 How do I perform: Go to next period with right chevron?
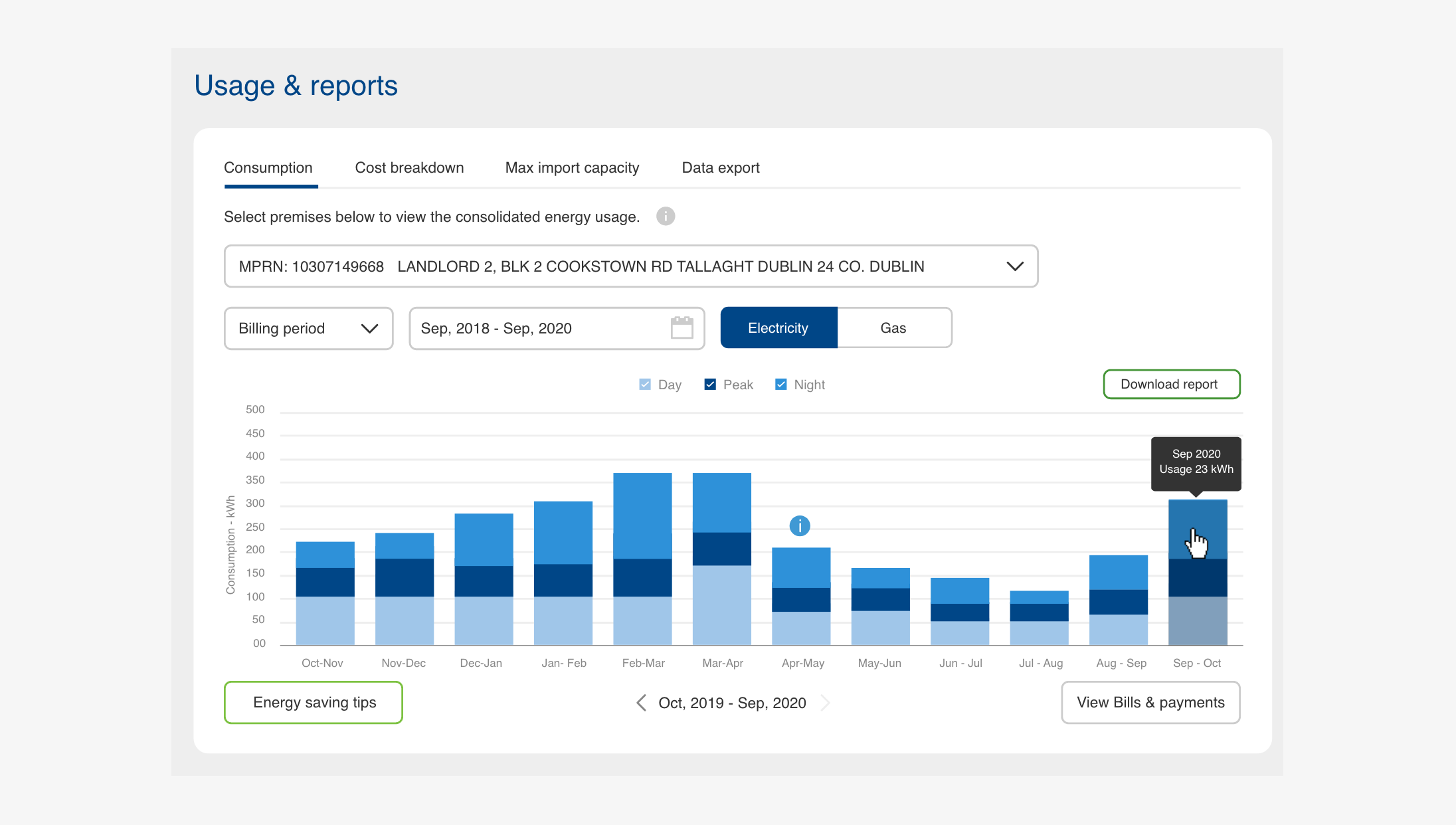coord(825,703)
